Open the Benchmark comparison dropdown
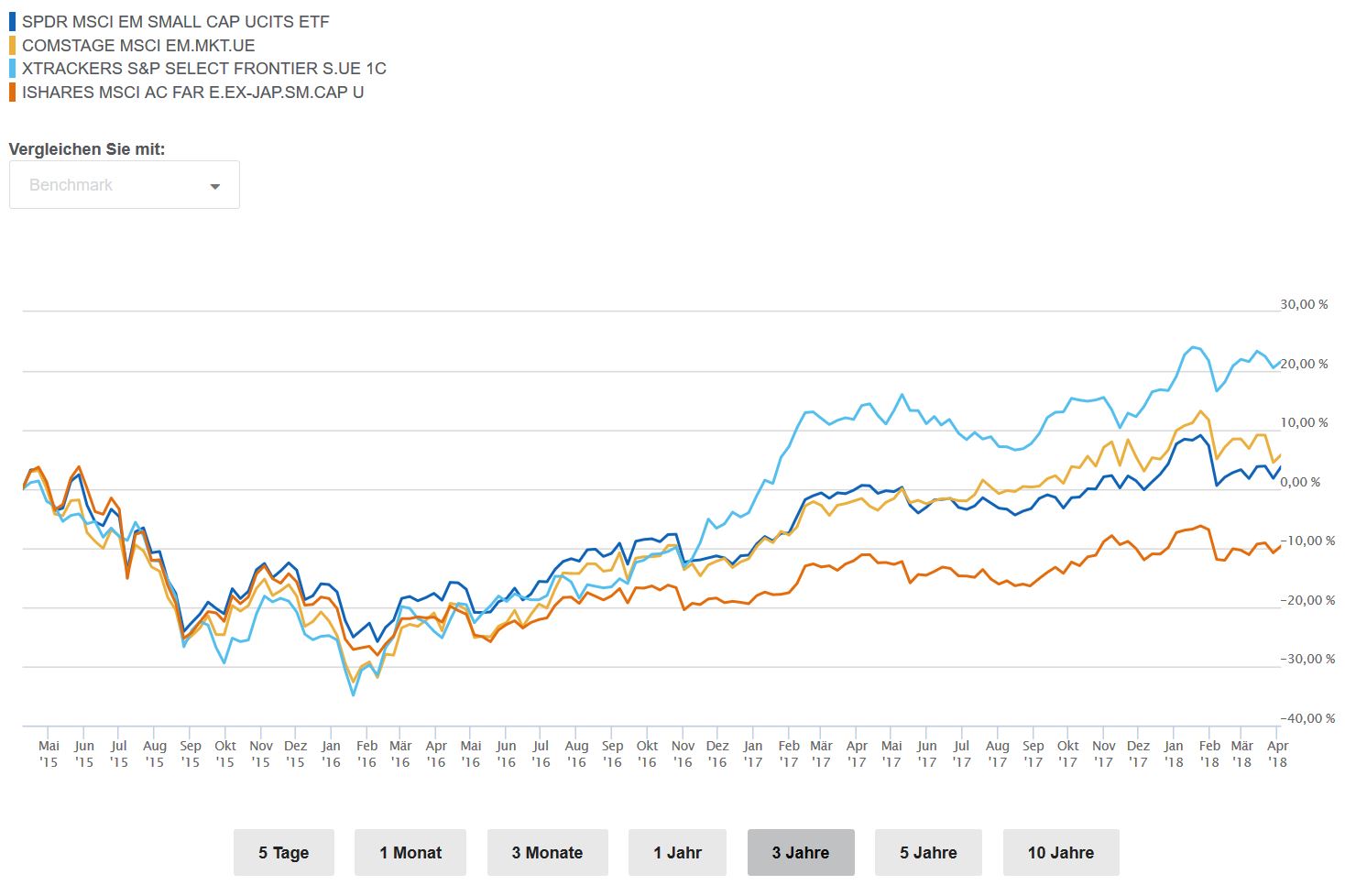The height and width of the screenshot is (896, 1345). (x=124, y=185)
